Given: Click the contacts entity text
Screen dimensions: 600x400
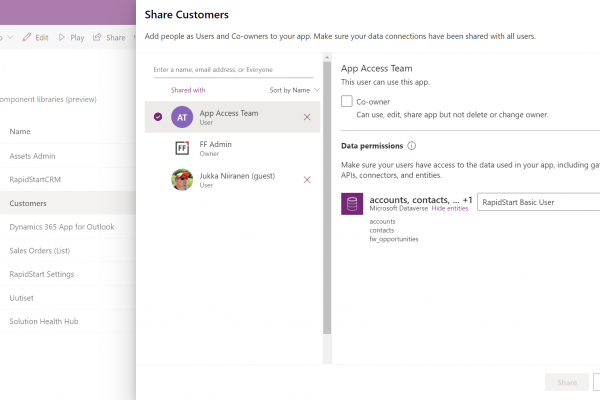Looking at the screenshot, I should [382, 230].
